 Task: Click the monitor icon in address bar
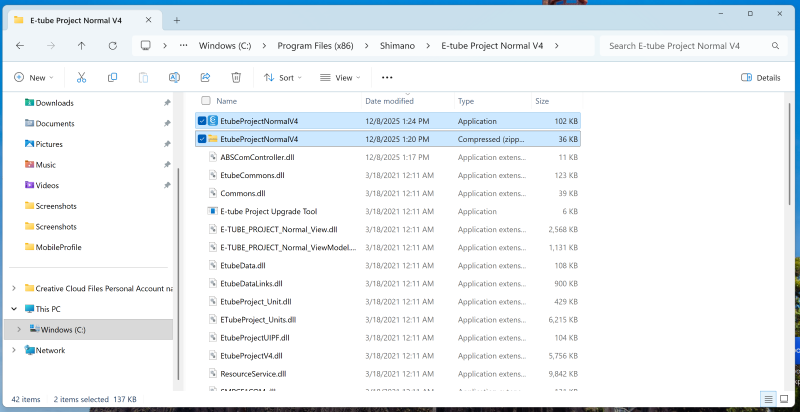pos(146,45)
